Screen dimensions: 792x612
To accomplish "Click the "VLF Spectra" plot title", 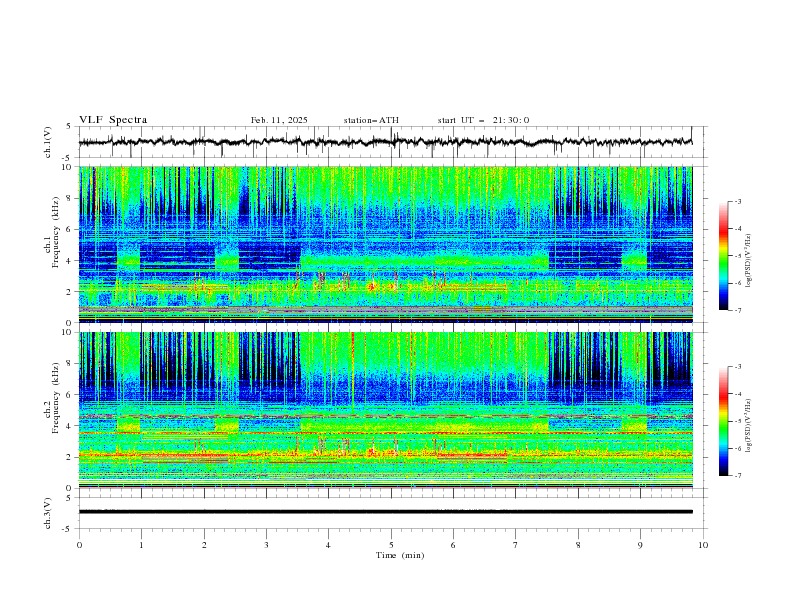I will coord(113,120).
